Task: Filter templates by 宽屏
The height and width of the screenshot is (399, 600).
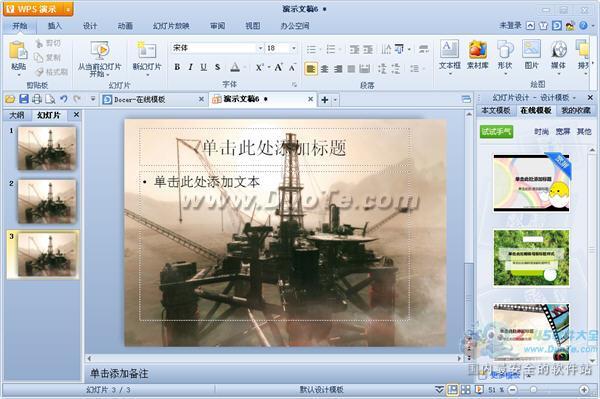Action: [x=563, y=132]
